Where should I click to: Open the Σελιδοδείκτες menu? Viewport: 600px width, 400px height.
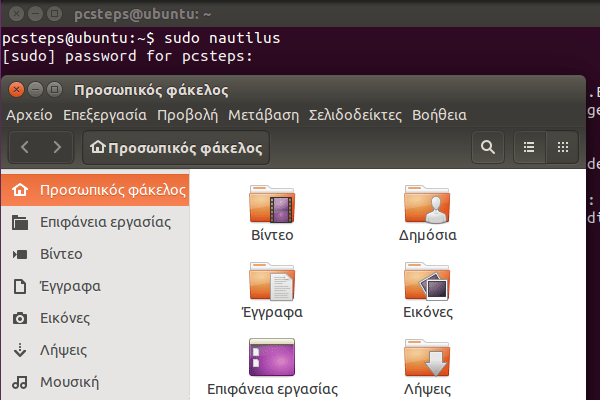(x=355, y=115)
